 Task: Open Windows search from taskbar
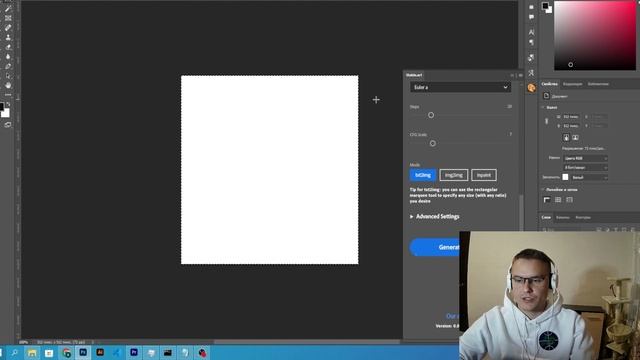tap(15, 353)
